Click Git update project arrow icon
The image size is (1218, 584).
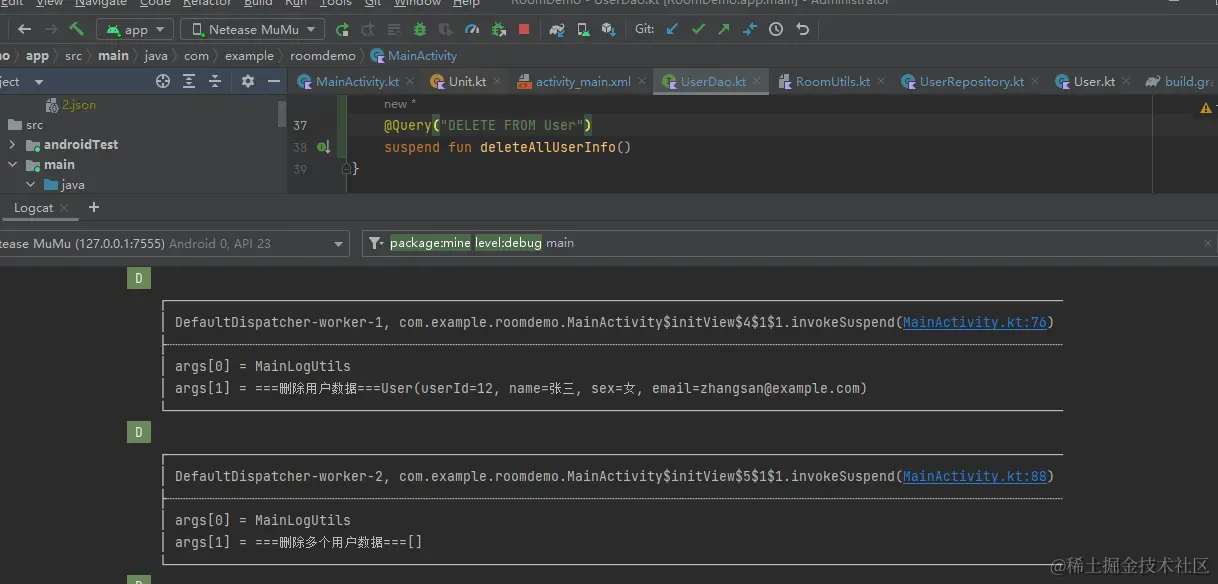tap(673, 30)
